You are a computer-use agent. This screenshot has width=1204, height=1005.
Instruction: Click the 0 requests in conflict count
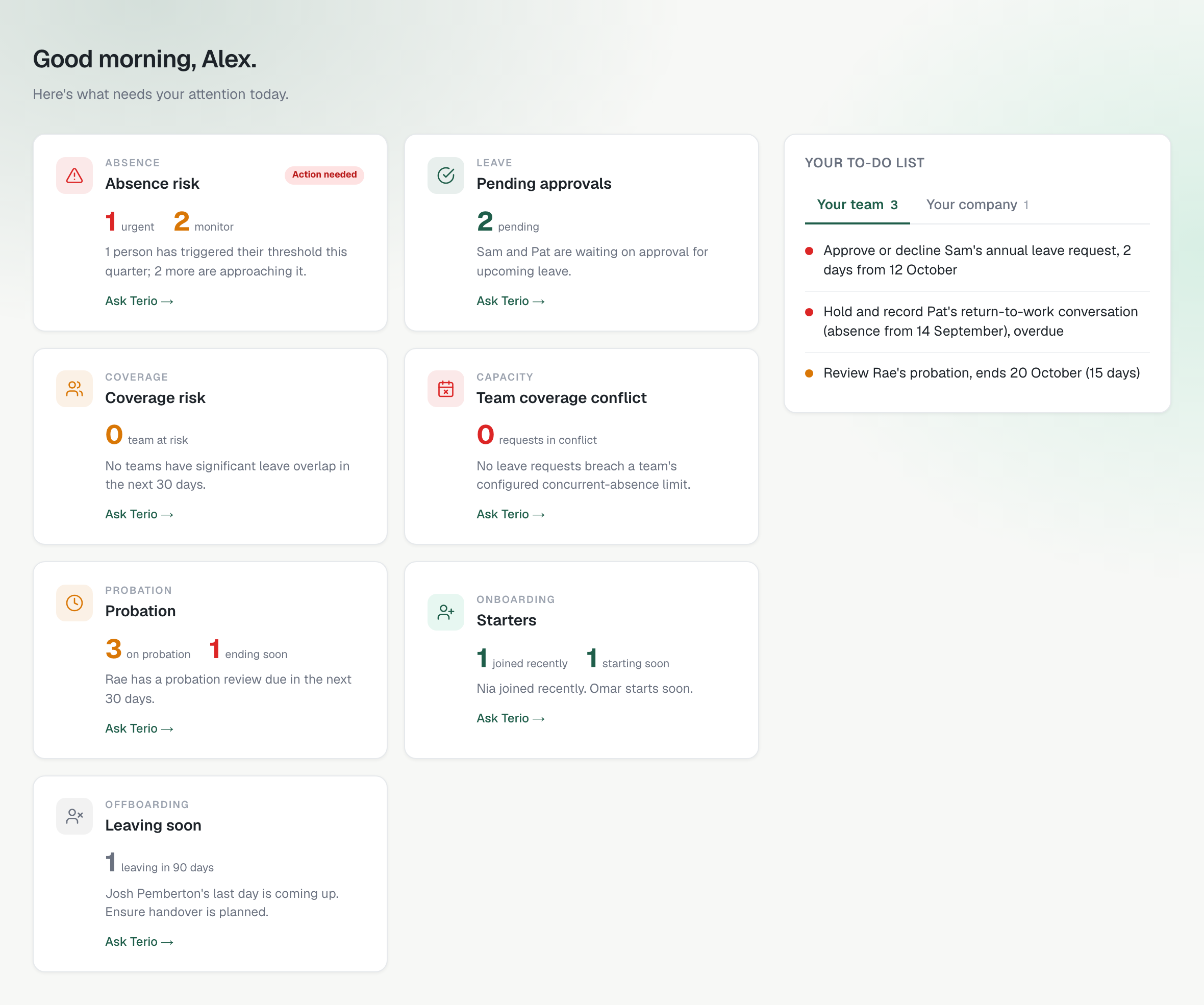(x=537, y=435)
